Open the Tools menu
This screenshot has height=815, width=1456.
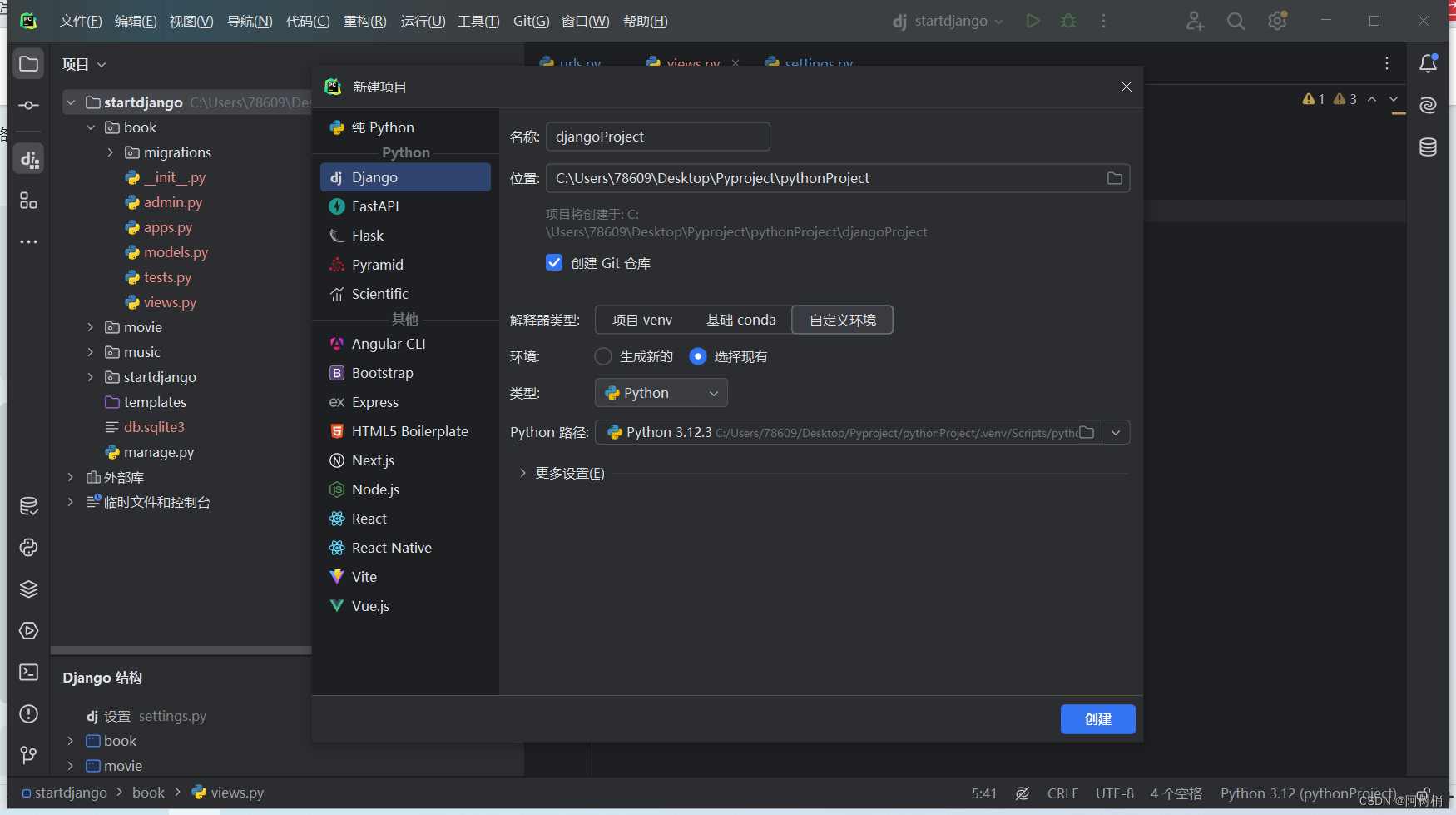[x=478, y=21]
